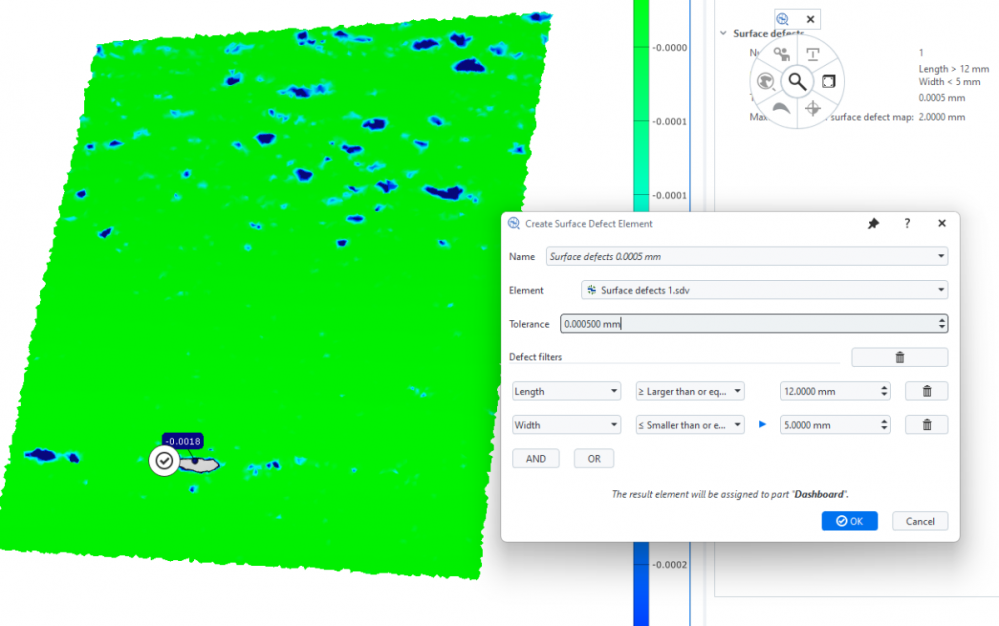Image resolution: width=999 pixels, height=626 pixels.
Task: Open the Name dropdown for surface defects
Action: [941, 257]
